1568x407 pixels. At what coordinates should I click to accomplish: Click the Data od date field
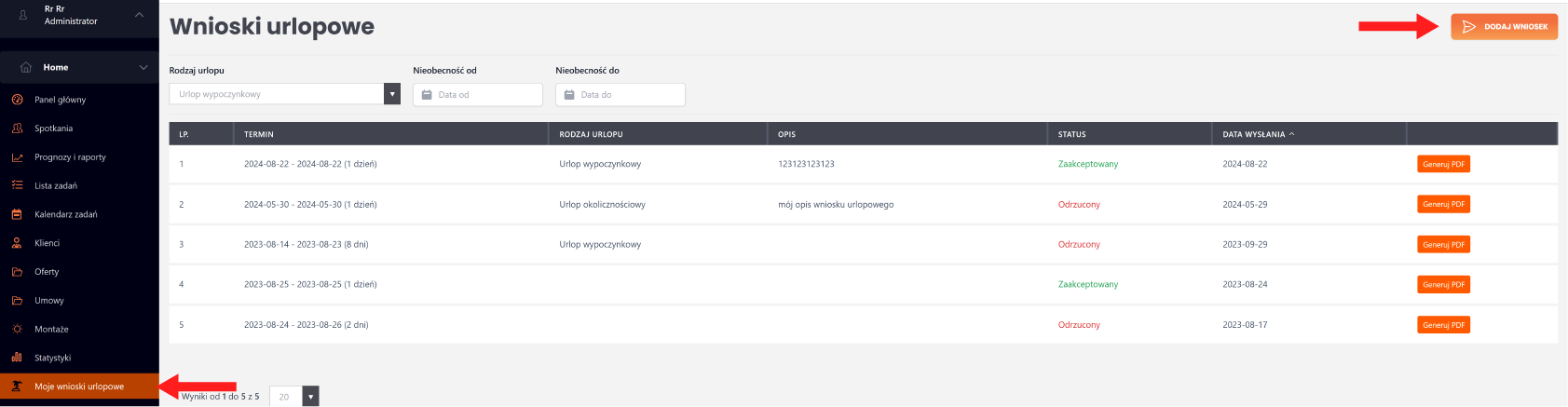pyautogui.click(x=478, y=95)
